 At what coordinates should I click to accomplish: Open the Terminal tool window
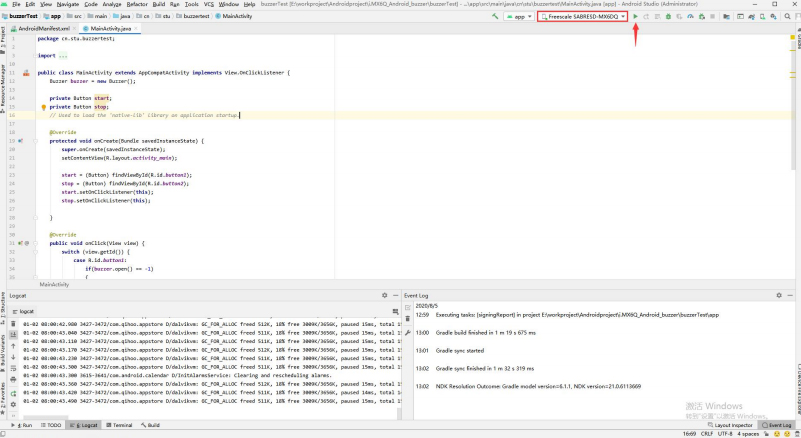click(x=118, y=425)
